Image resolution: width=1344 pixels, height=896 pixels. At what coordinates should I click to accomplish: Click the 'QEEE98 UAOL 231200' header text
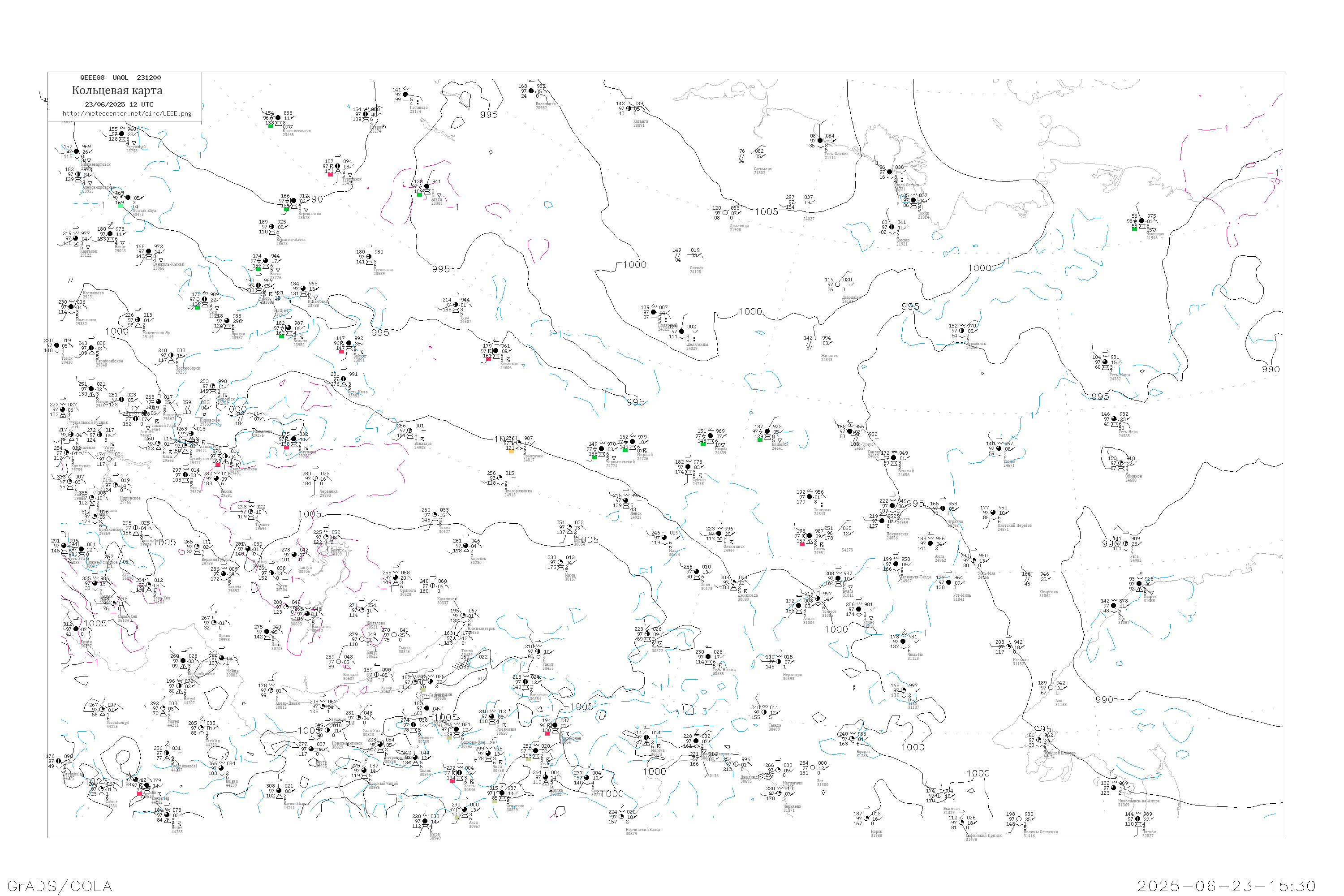(x=121, y=78)
